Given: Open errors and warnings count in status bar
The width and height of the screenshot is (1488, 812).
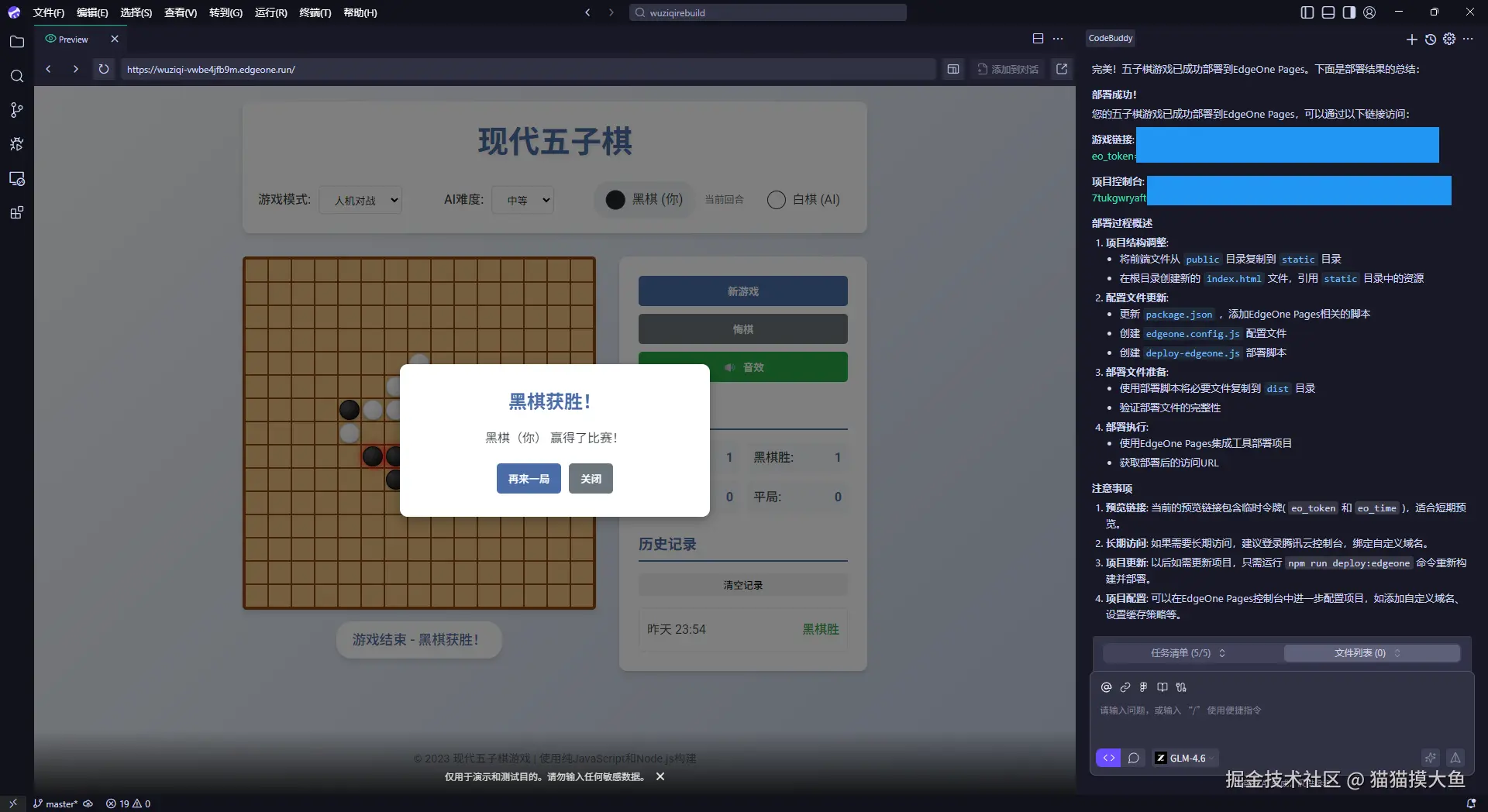Looking at the screenshot, I should click(129, 803).
